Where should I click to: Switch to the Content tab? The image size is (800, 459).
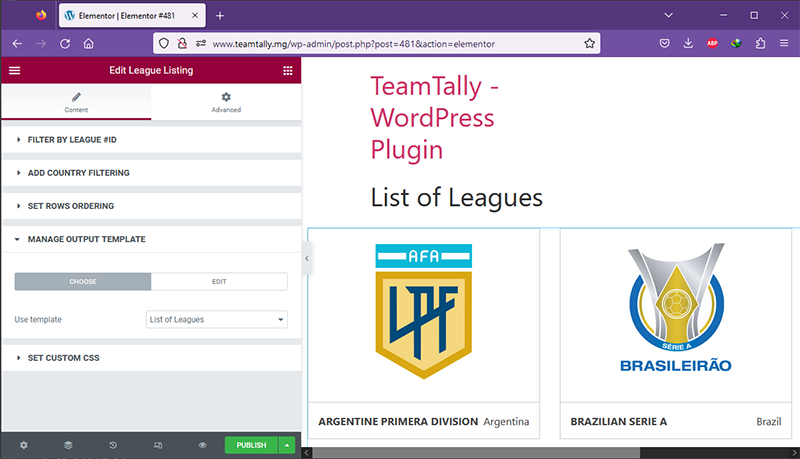76,102
